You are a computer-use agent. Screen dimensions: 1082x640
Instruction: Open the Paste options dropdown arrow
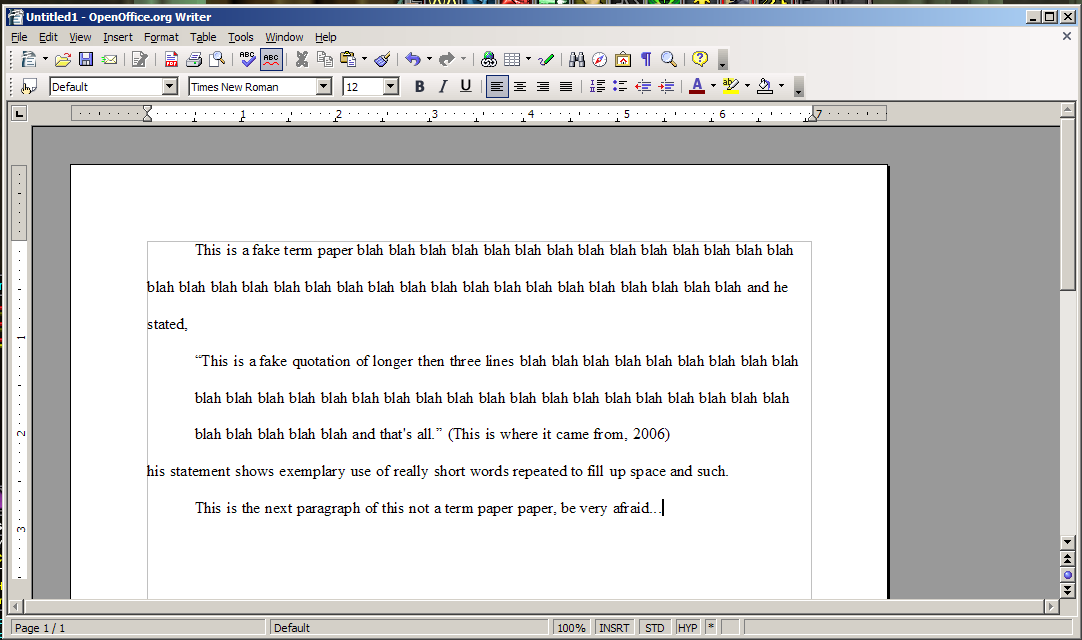(x=364, y=60)
